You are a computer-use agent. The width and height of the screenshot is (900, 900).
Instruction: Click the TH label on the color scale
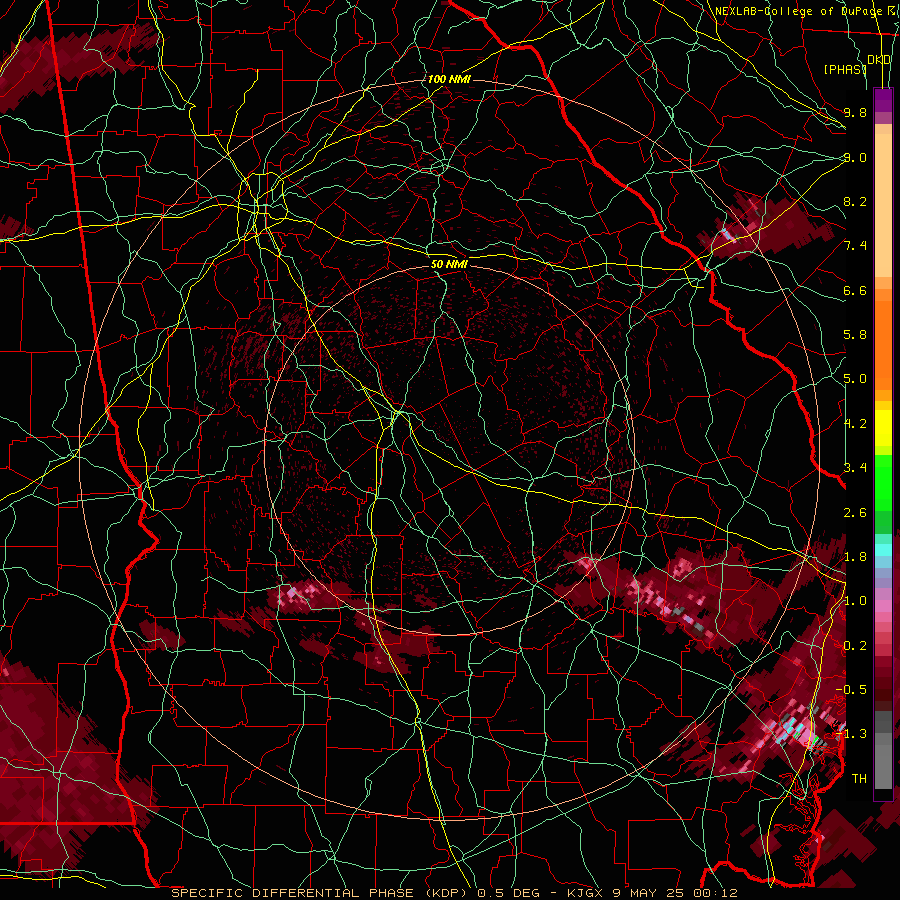[x=859, y=779]
